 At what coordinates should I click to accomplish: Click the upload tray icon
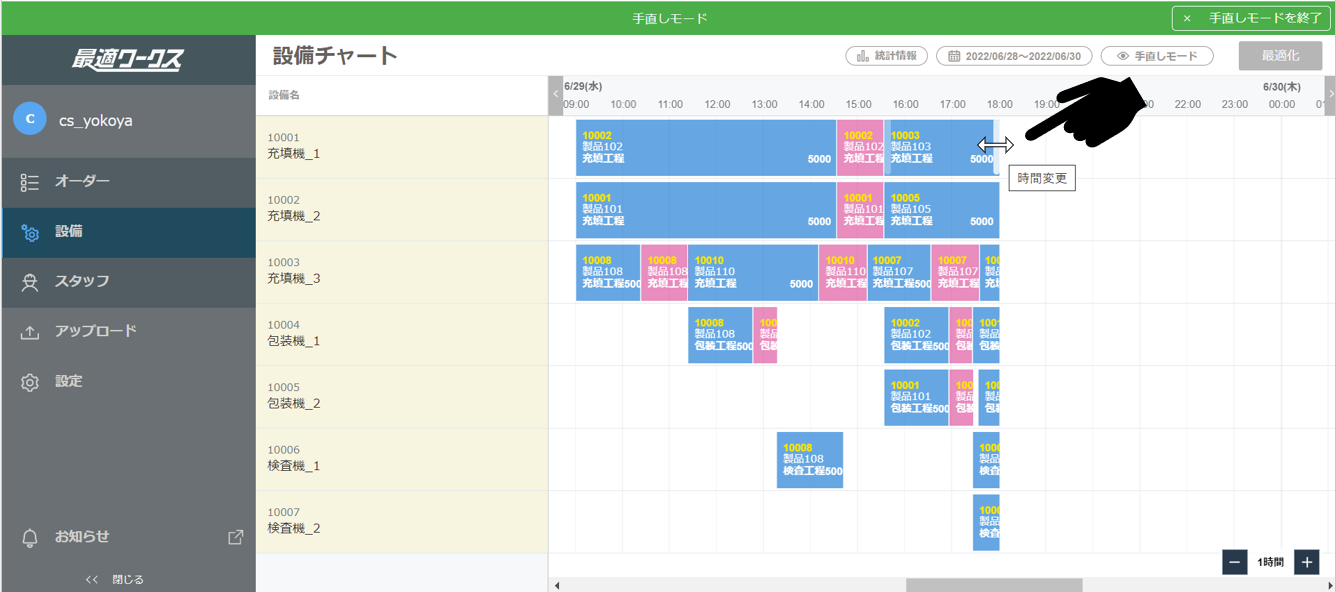[30, 333]
